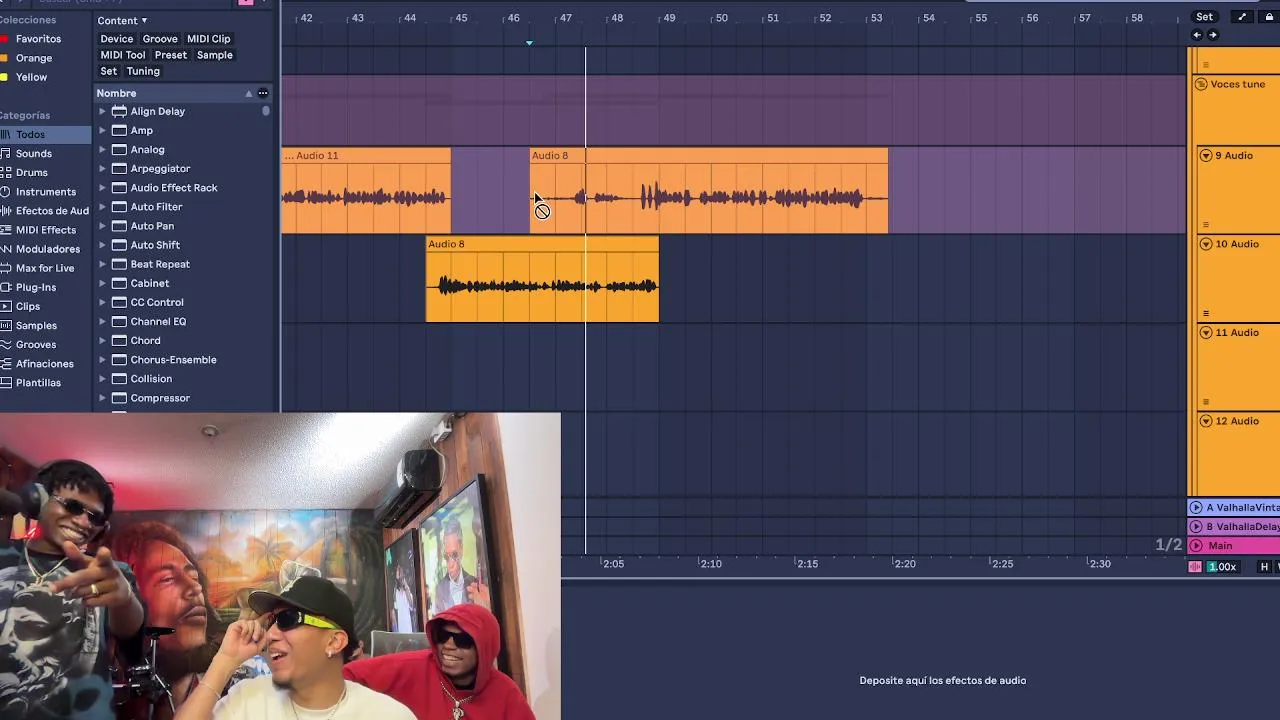Click the automation mode icon beside Set
Viewport: 1280px width, 720px height.
point(1242,17)
